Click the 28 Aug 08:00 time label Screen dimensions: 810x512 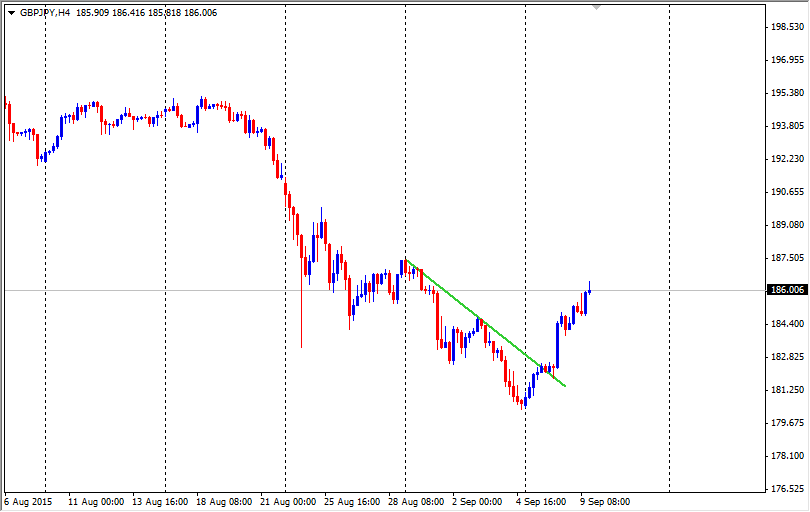416,502
